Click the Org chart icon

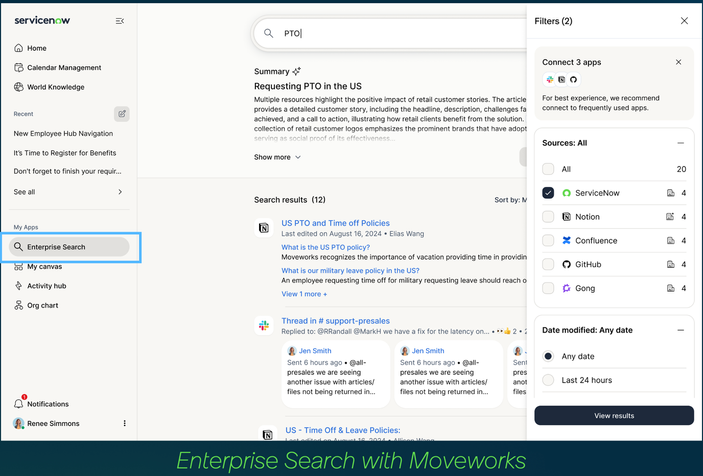[x=18, y=305]
